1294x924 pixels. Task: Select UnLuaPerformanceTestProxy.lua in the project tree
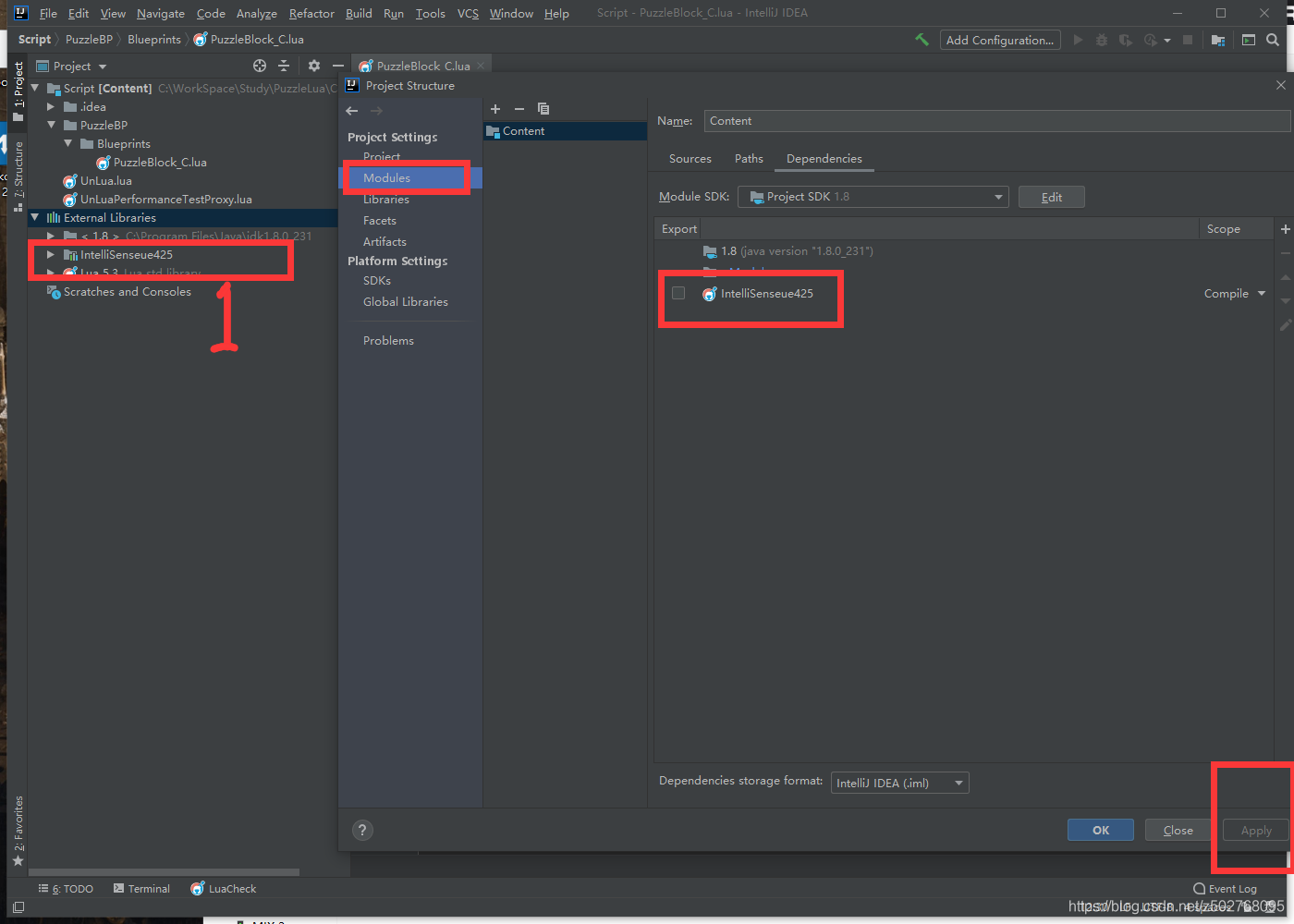point(165,199)
